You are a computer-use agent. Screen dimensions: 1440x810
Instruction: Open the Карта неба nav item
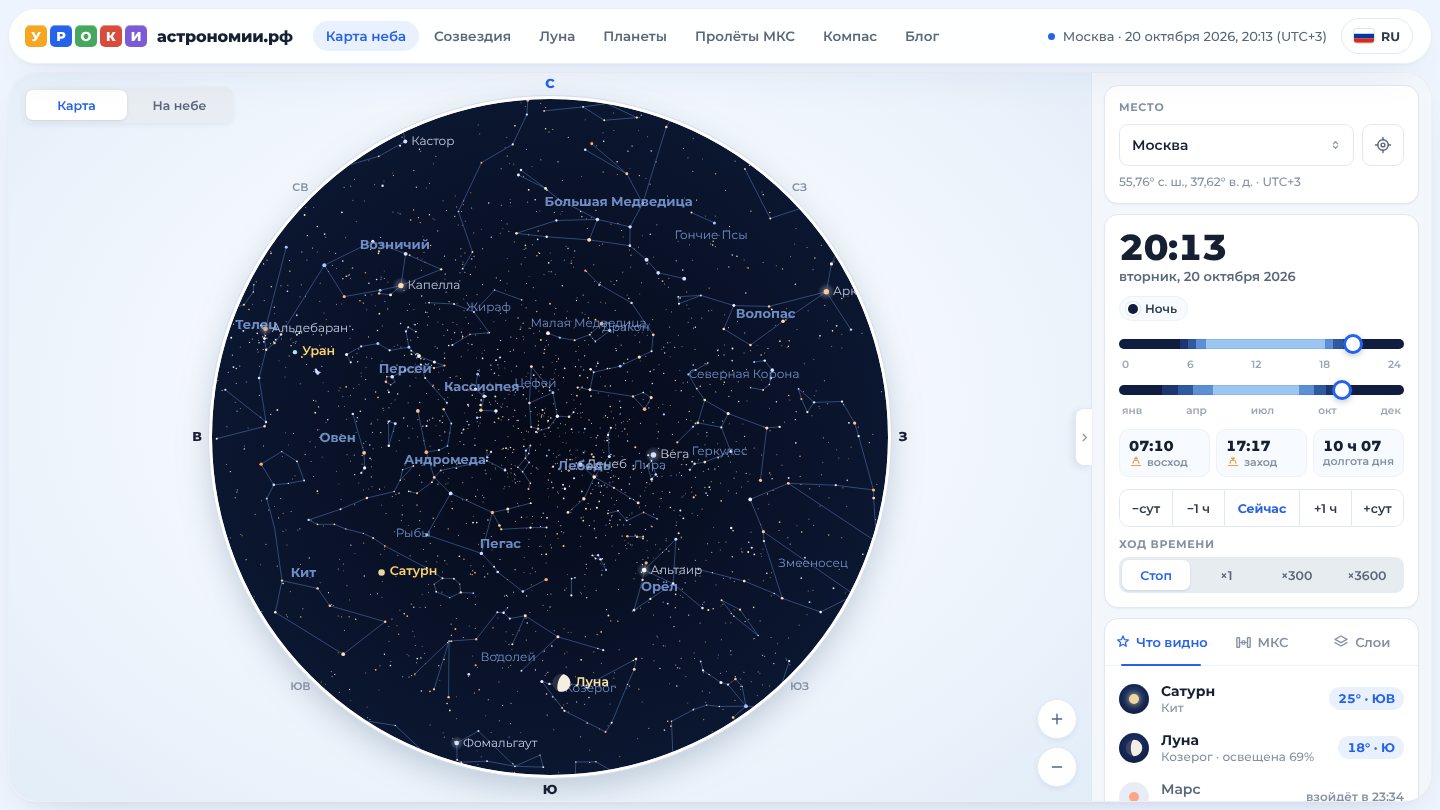point(366,36)
